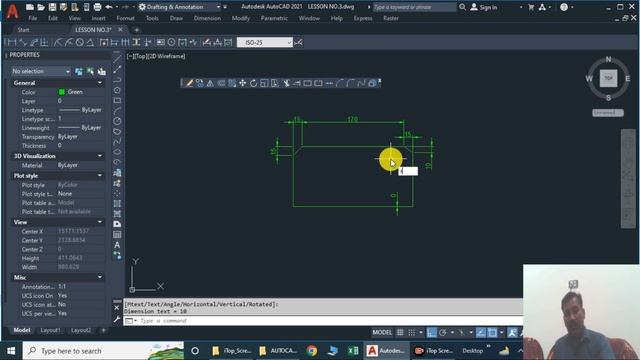Add a new drawing tab with plus
This screenshot has width=640, height=360.
pyautogui.click(x=136, y=30)
